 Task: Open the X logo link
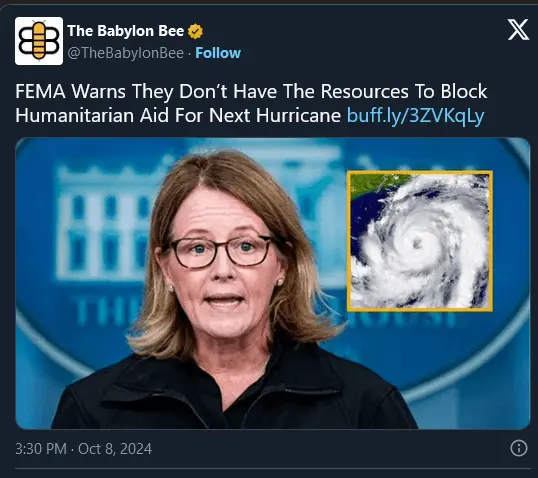click(x=518, y=30)
